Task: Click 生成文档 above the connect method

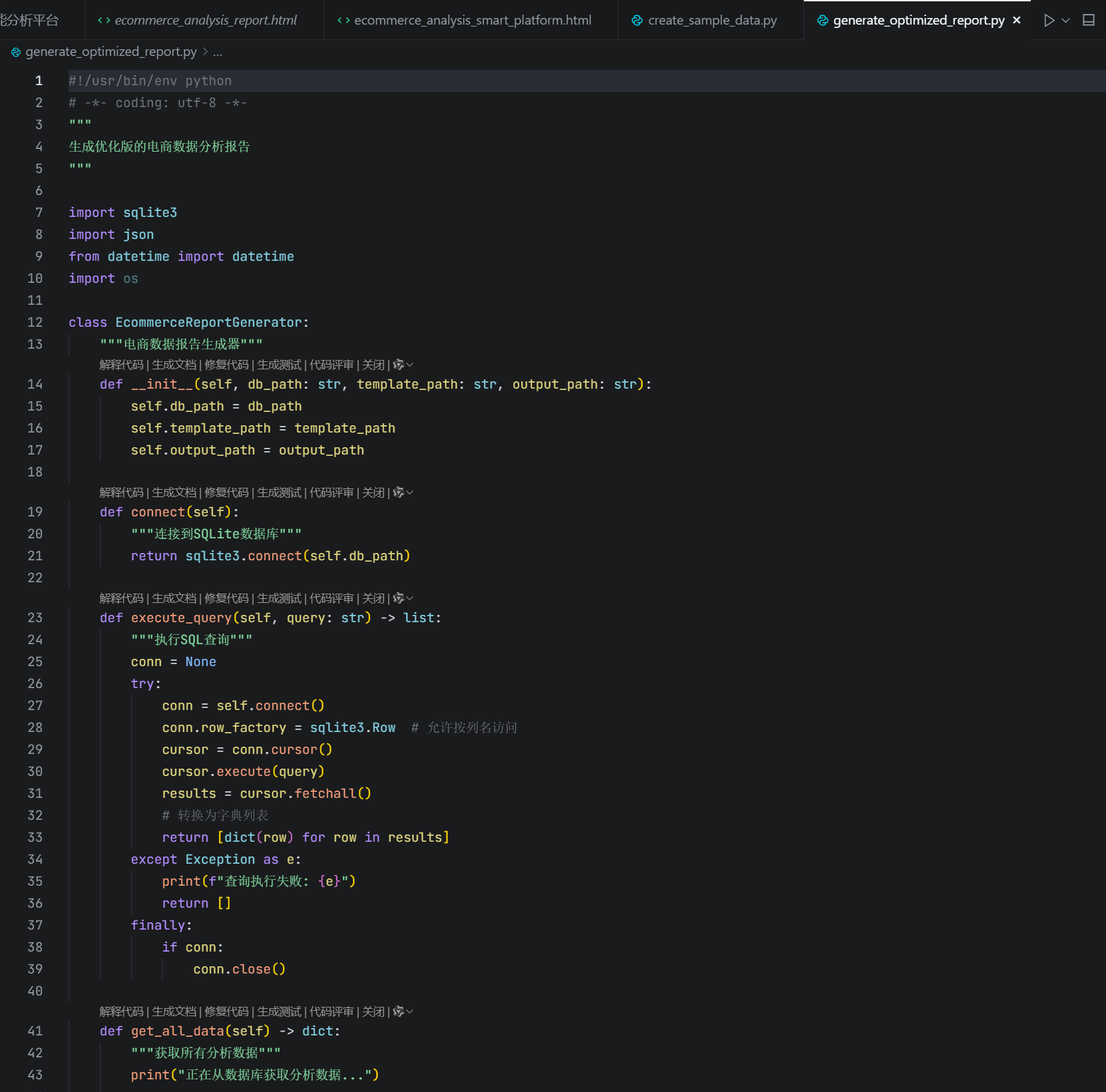Action: click(174, 492)
